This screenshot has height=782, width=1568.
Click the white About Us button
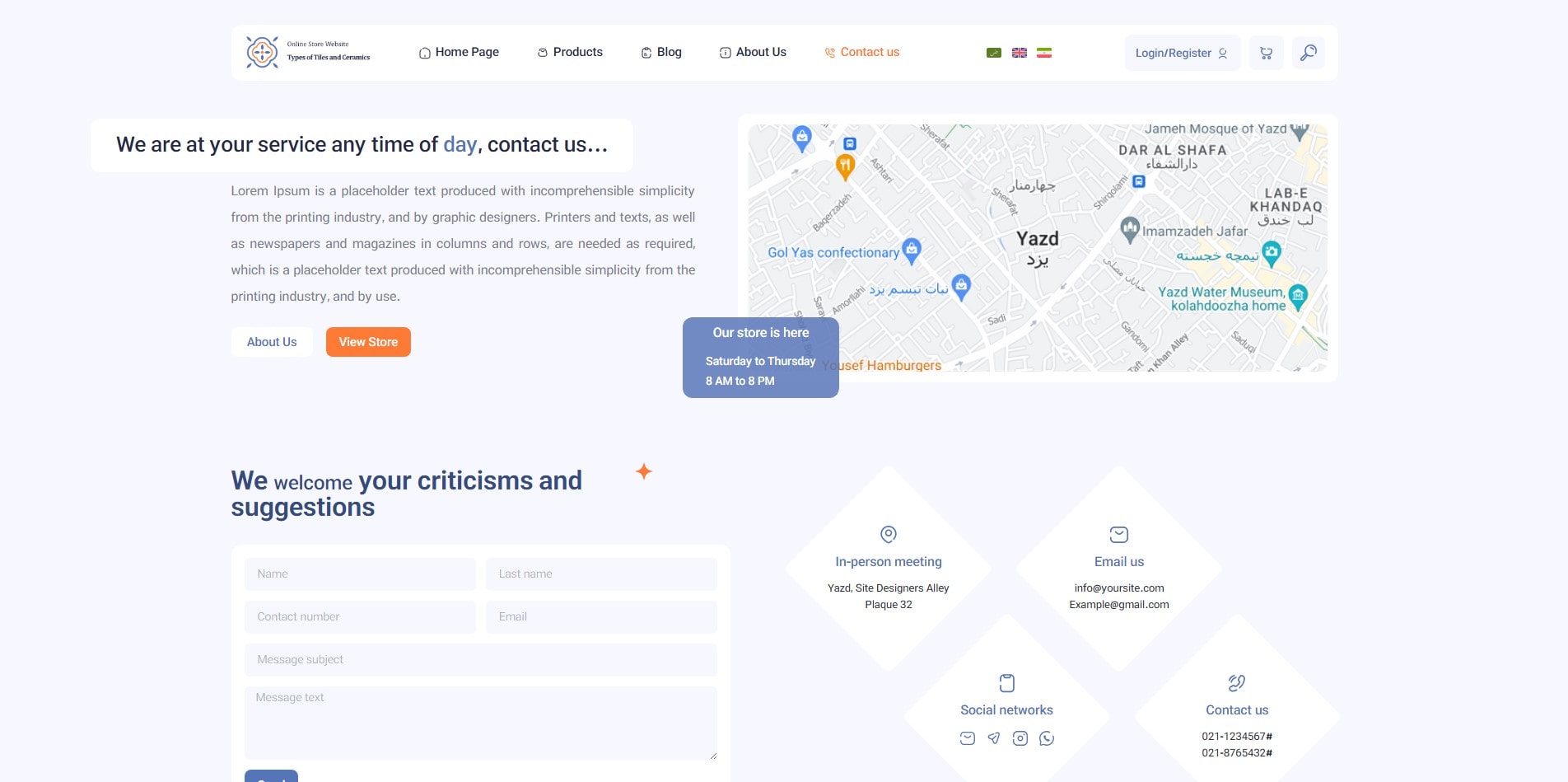272,342
